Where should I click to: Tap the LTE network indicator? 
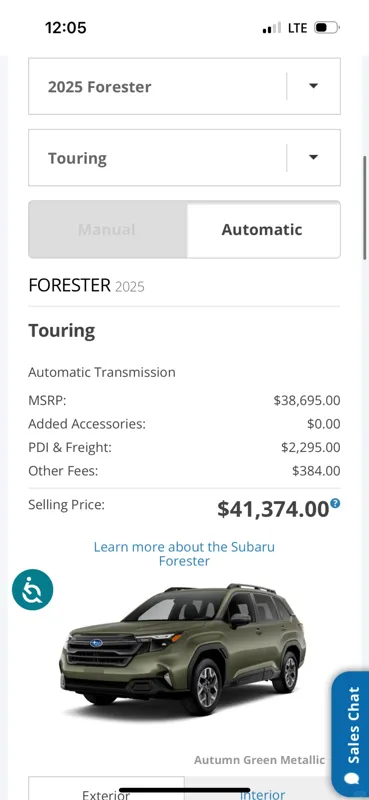pos(298,28)
